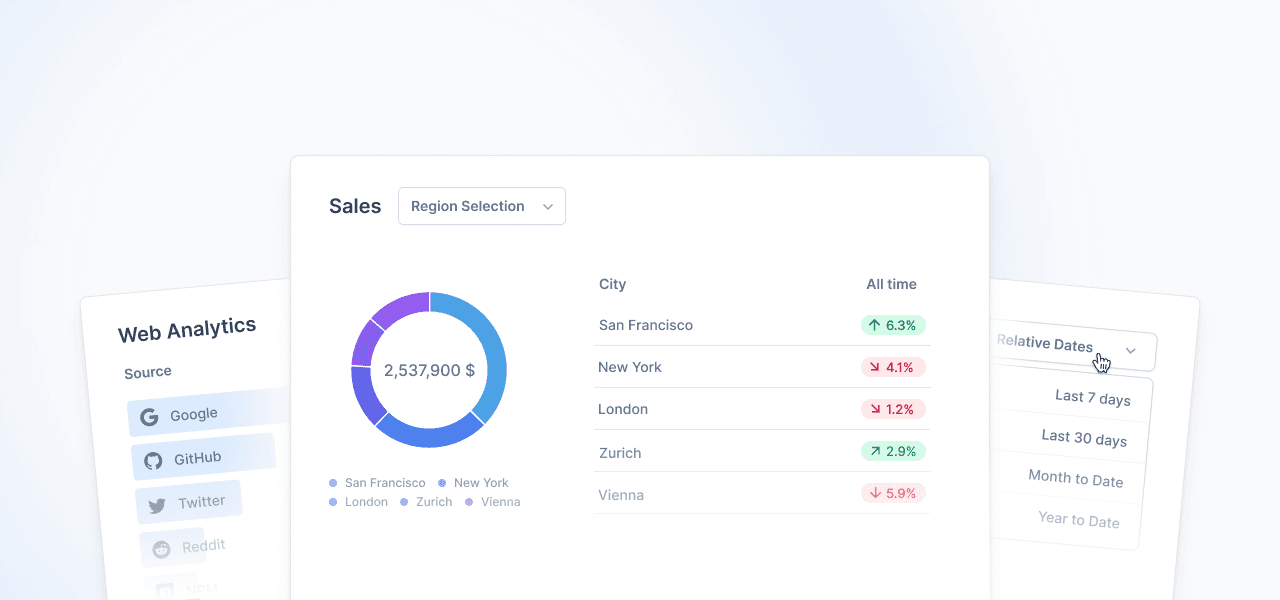Click the London legend dot
The image size is (1280, 600).
click(x=333, y=502)
